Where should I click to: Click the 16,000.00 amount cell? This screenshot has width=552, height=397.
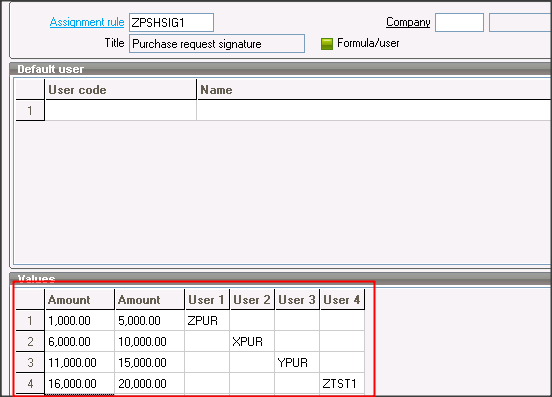pyautogui.click(x=80, y=383)
